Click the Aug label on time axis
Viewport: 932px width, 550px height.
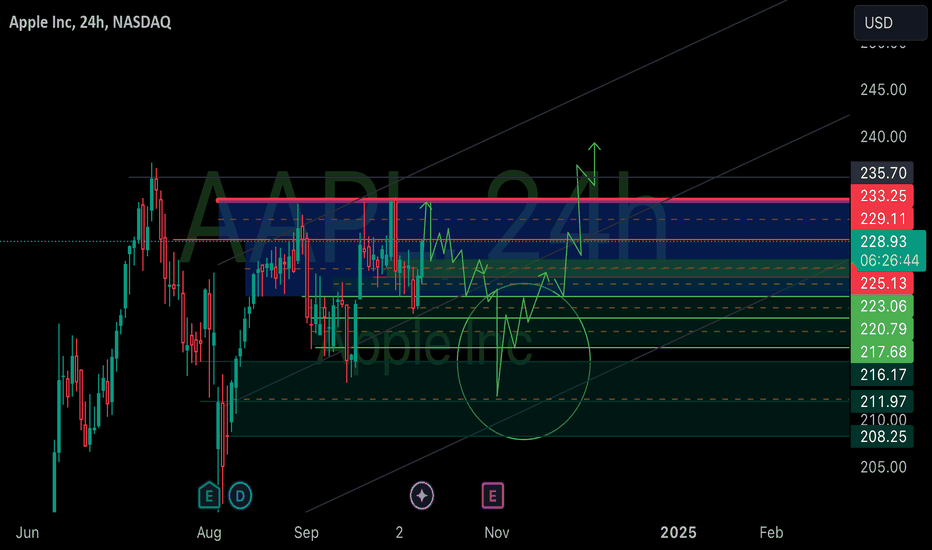tap(209, 533)
